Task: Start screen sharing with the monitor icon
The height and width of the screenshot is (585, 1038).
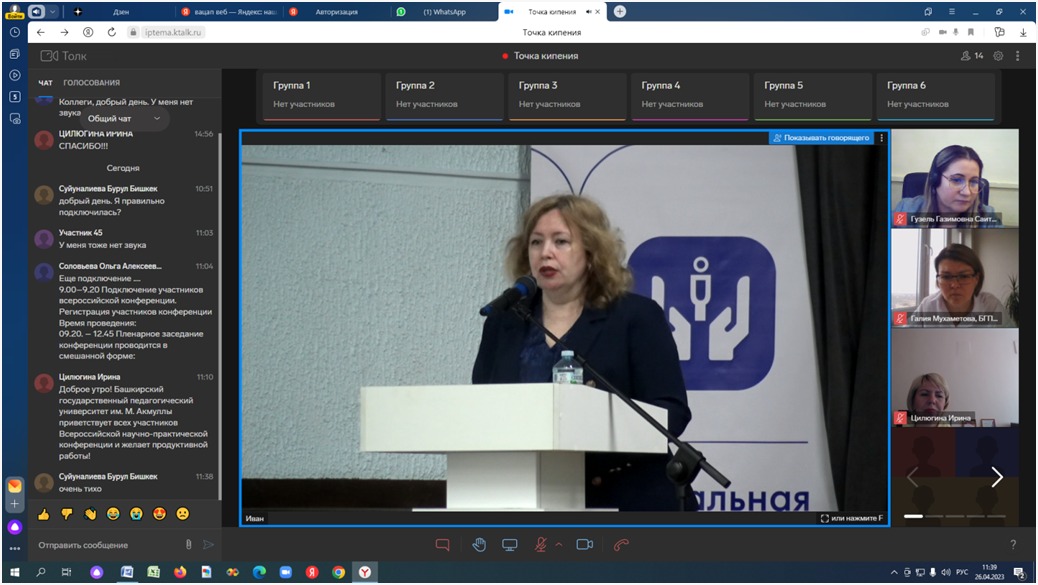Action: 510,544
